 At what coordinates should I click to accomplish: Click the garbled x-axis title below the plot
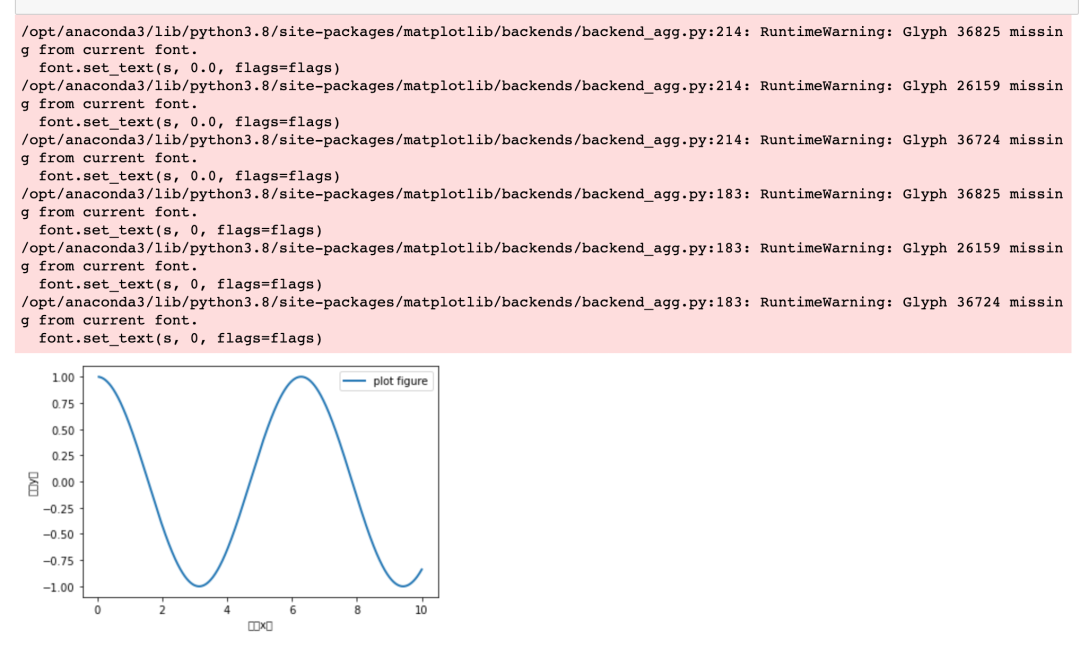point(260,626)
